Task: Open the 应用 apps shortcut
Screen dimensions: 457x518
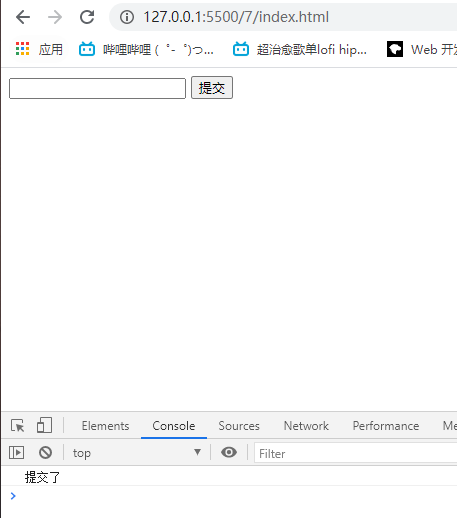Action: pyautogui.click(x=39, y=49)
